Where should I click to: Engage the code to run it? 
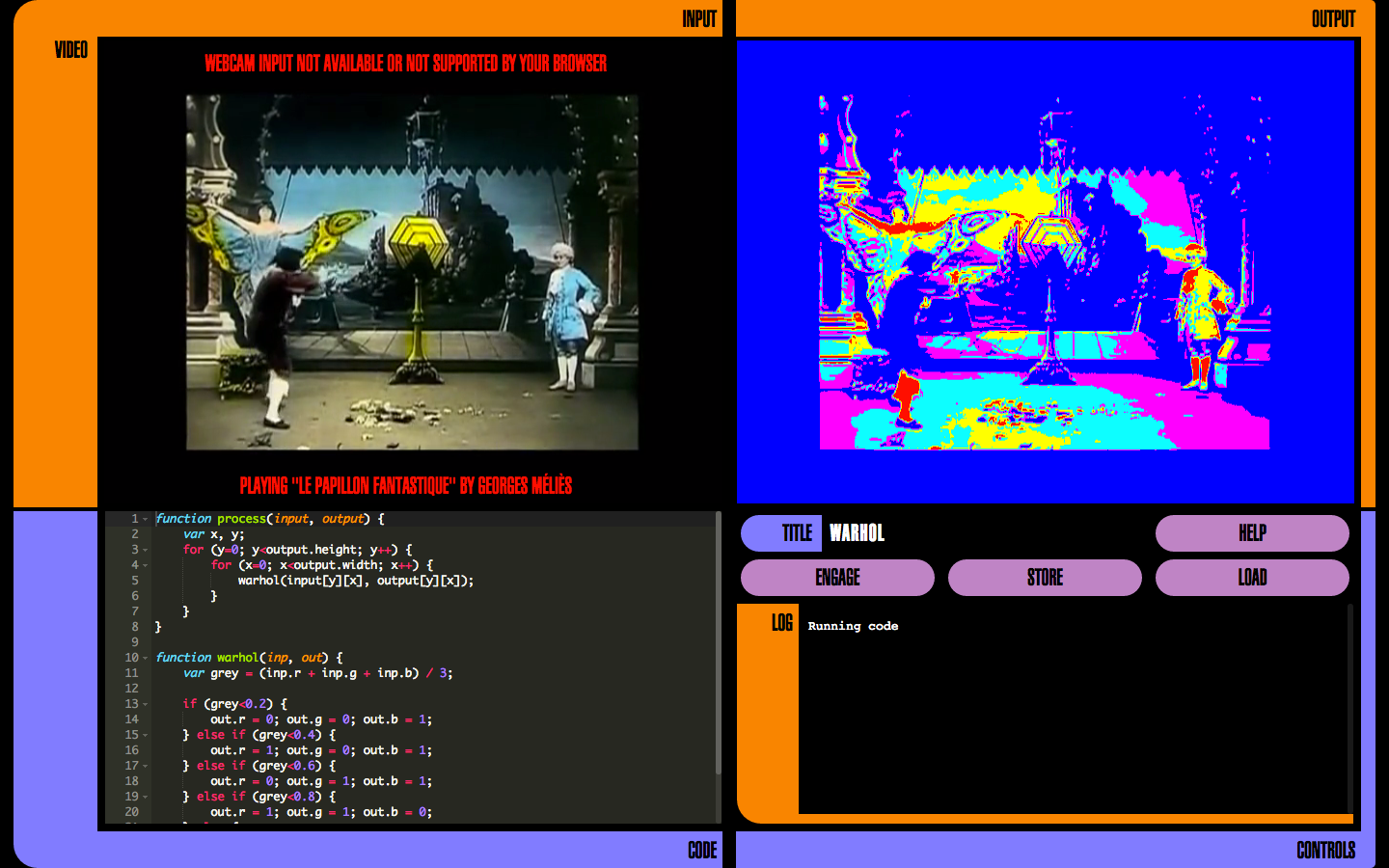point(837,578)
